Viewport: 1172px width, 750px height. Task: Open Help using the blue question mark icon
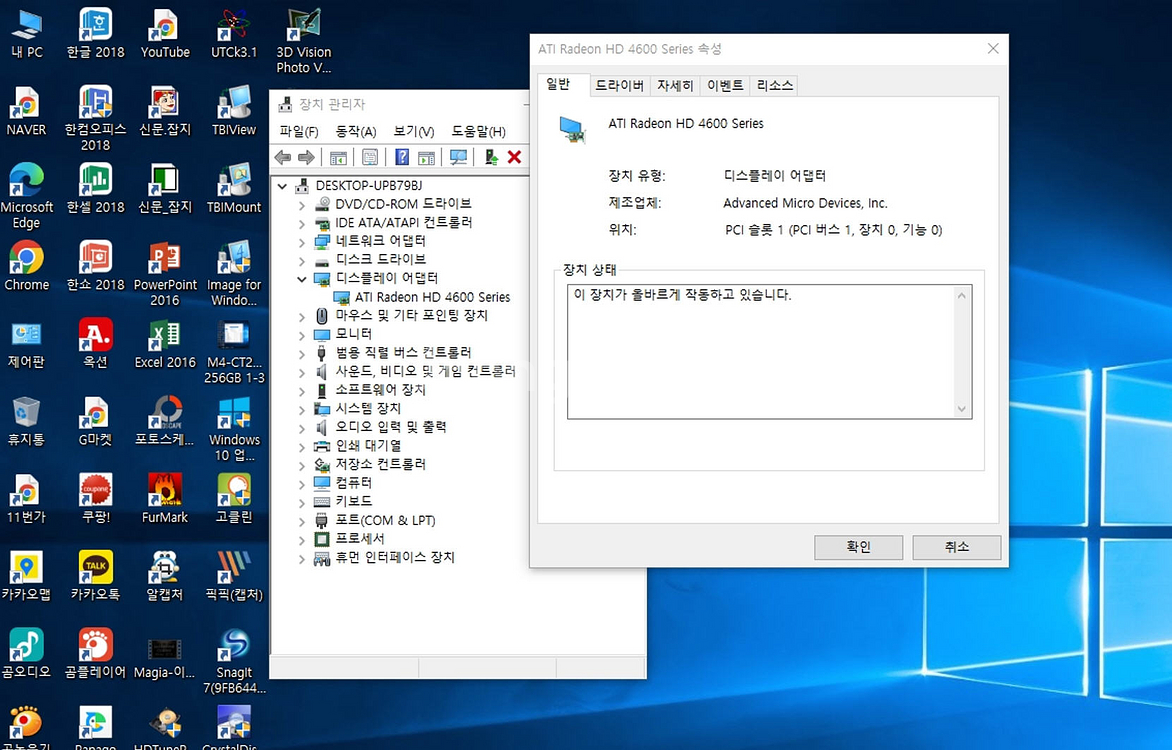[x=402, y=157]
